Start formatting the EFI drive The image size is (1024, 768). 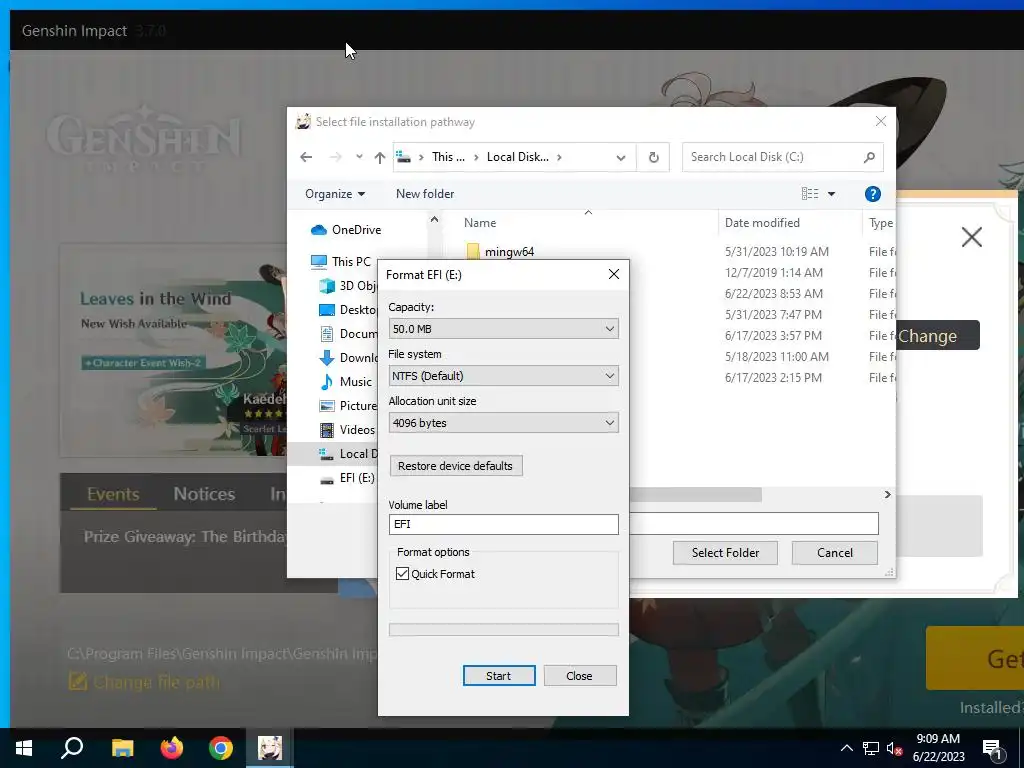click(x=499, y=676)
